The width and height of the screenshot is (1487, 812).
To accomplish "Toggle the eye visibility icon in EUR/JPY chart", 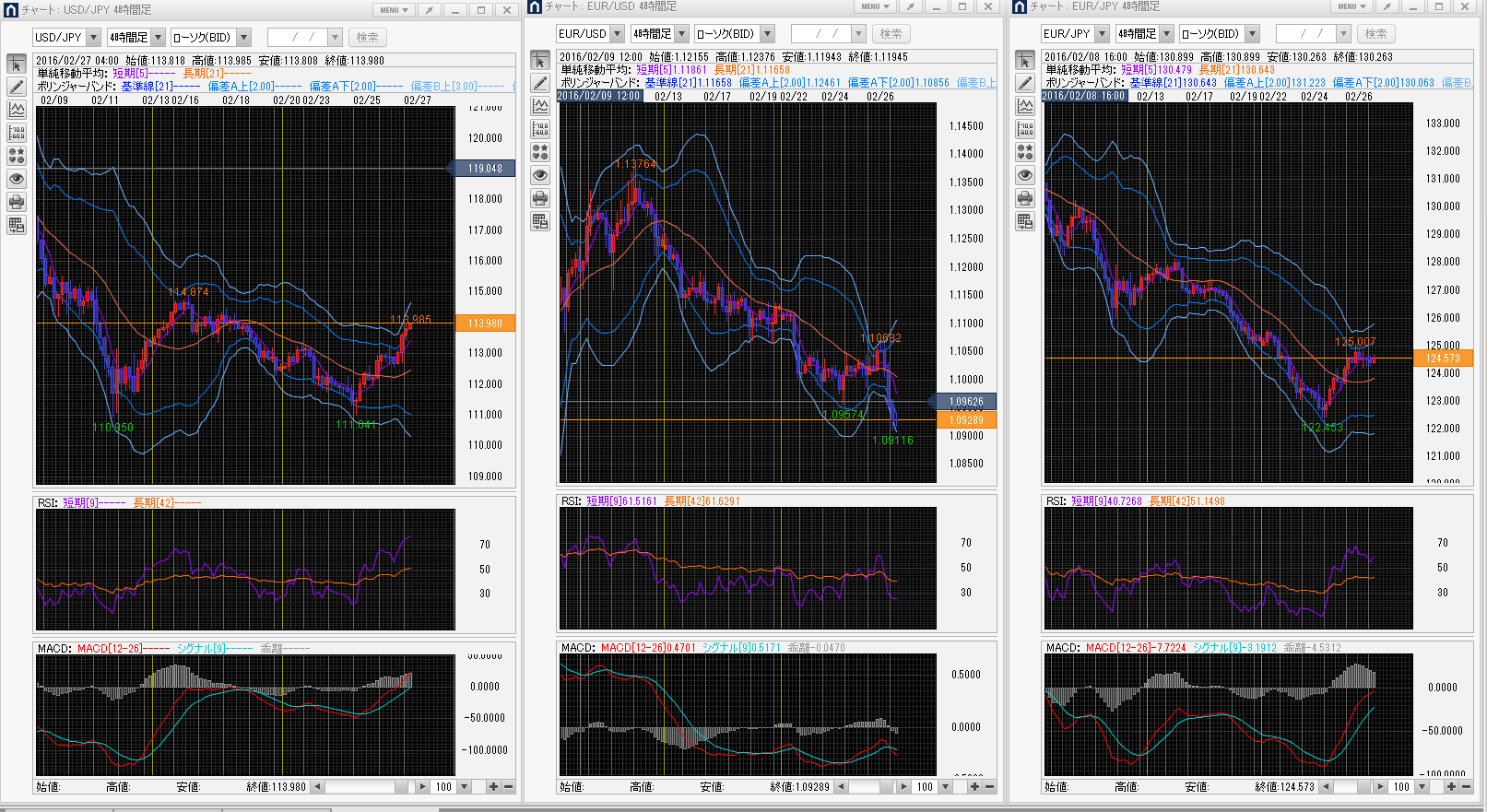I will pos(1025,175).
